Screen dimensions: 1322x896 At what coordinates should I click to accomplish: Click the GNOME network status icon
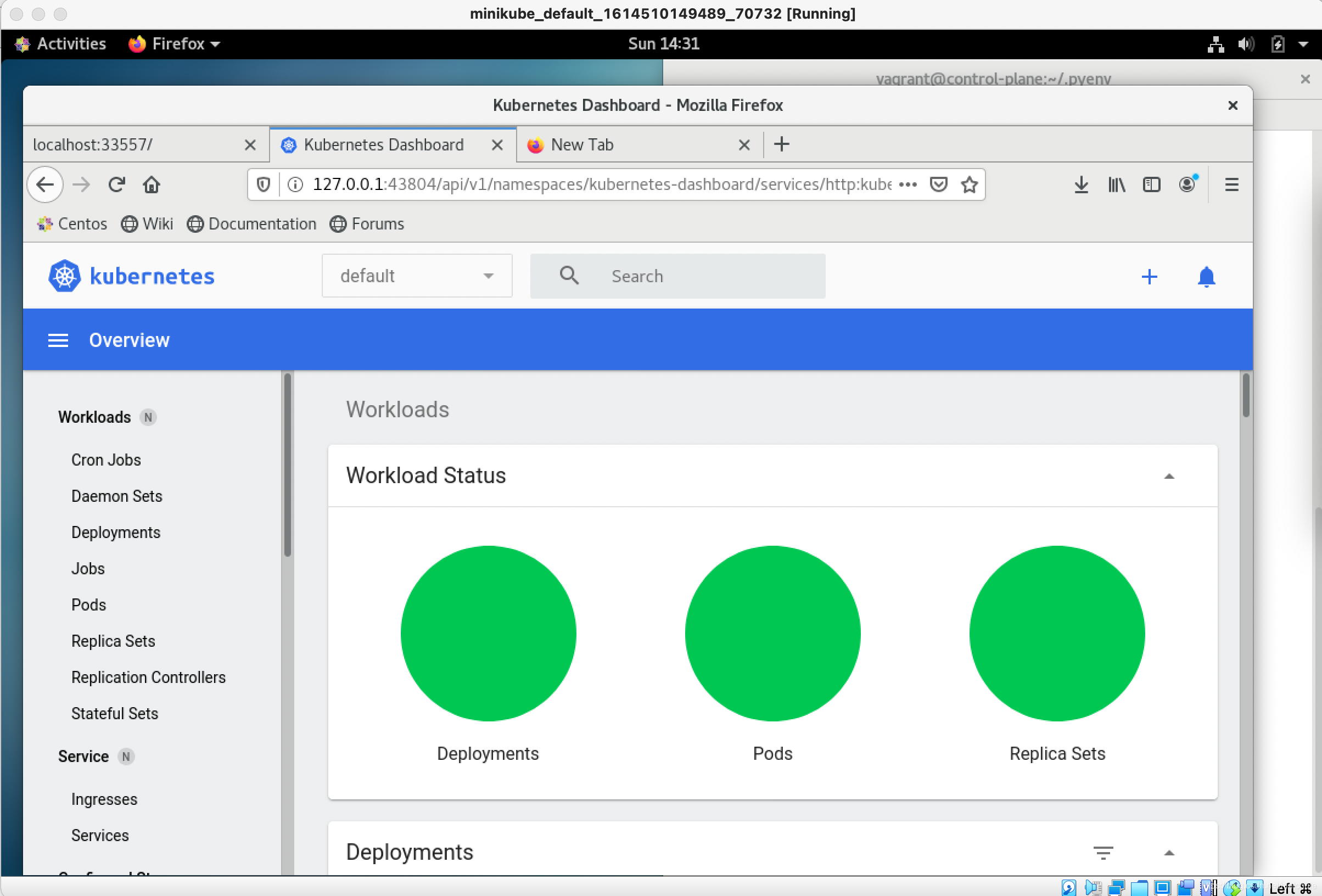tap(1215, 44)
